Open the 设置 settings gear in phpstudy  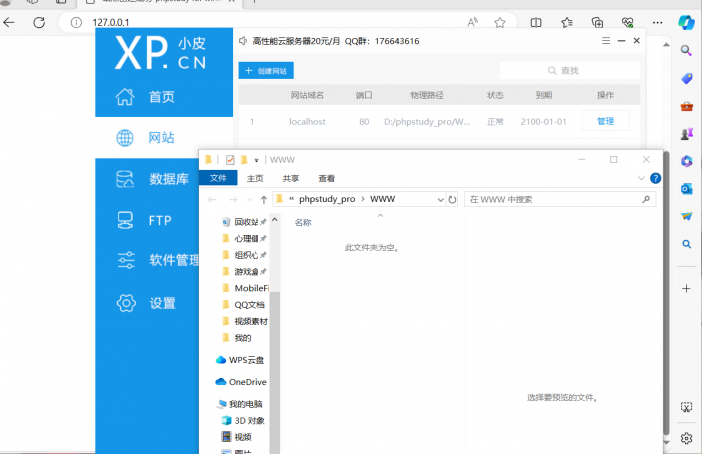(x=126, y=303)
